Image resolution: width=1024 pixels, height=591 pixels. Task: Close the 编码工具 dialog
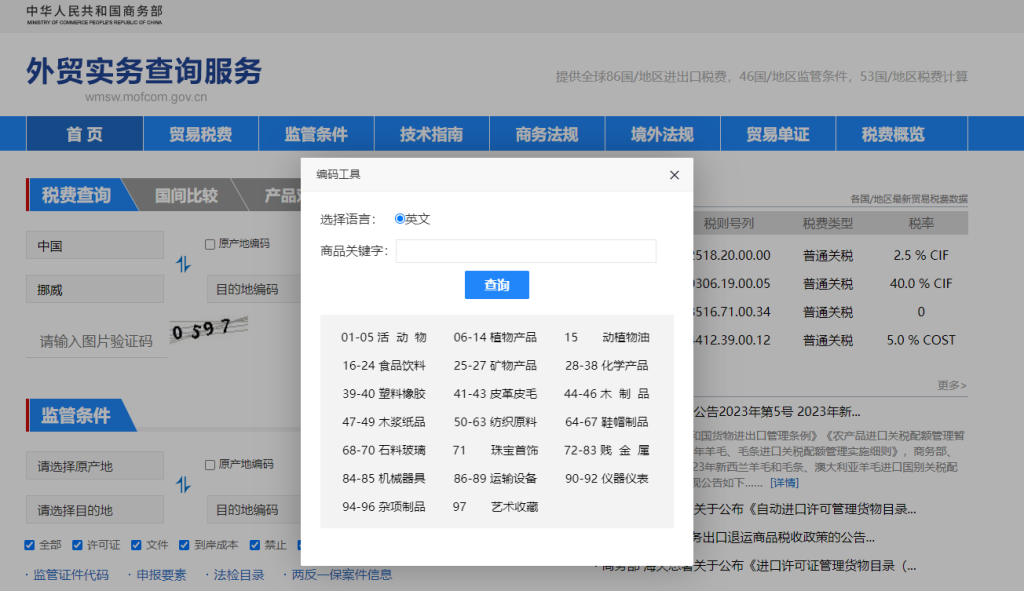tap(674, 175)
